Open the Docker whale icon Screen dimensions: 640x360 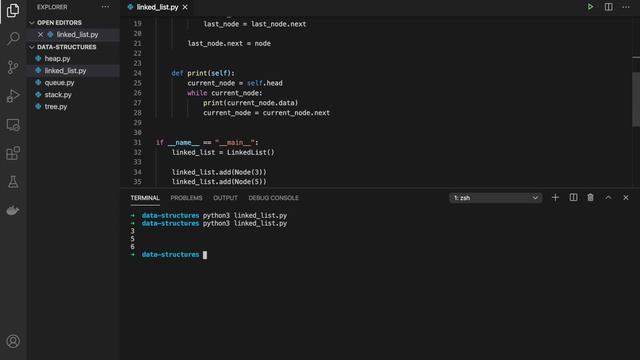point(13,210)
